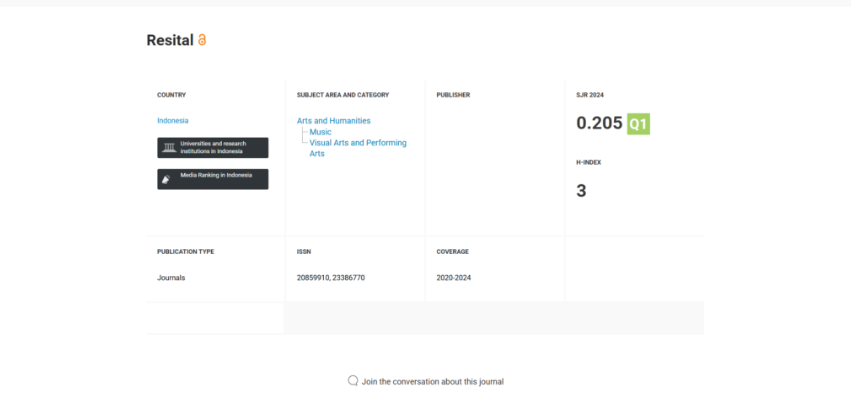Click the Journals publication type text
The height and width of the screenshot is (397, 851).
pyautogui.click(x=171, y=278)
